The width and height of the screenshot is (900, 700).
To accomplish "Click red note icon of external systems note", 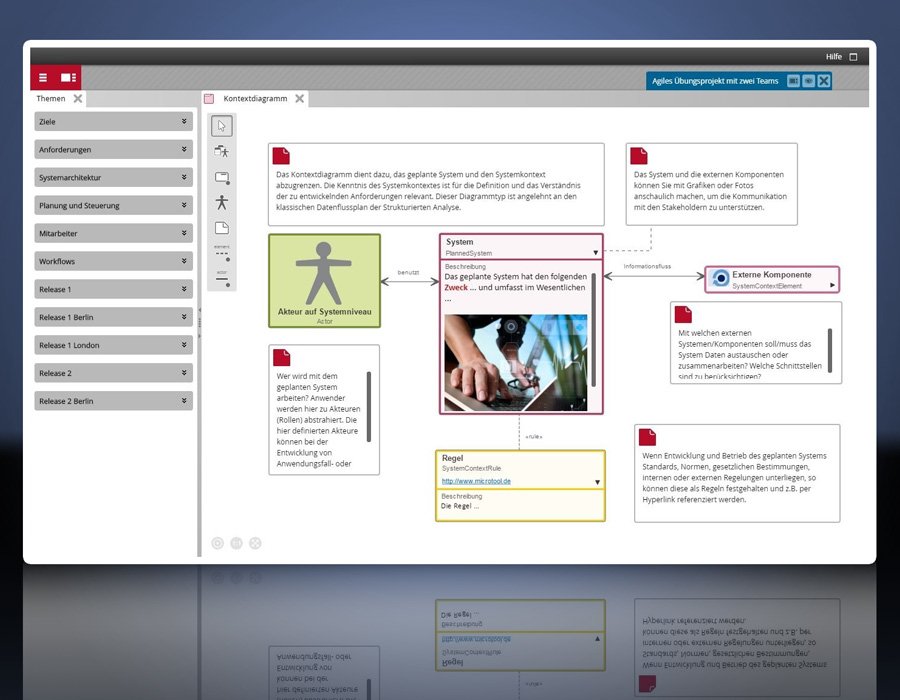I will 683,314.
